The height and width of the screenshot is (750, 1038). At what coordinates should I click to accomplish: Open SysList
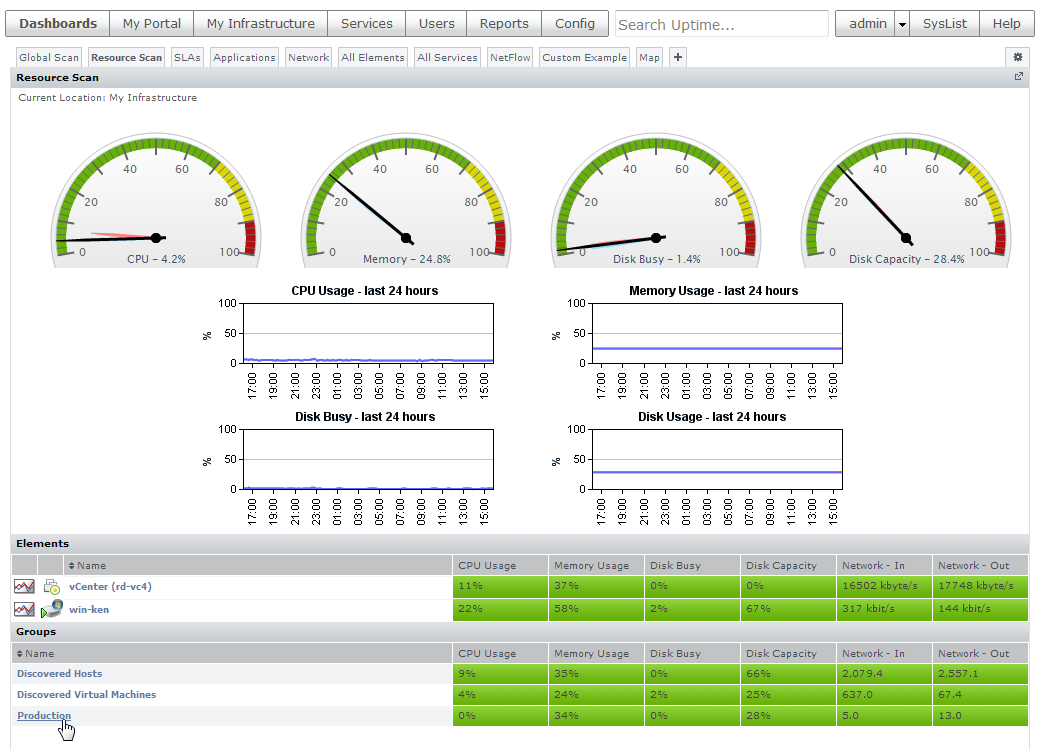coord(945,24)
